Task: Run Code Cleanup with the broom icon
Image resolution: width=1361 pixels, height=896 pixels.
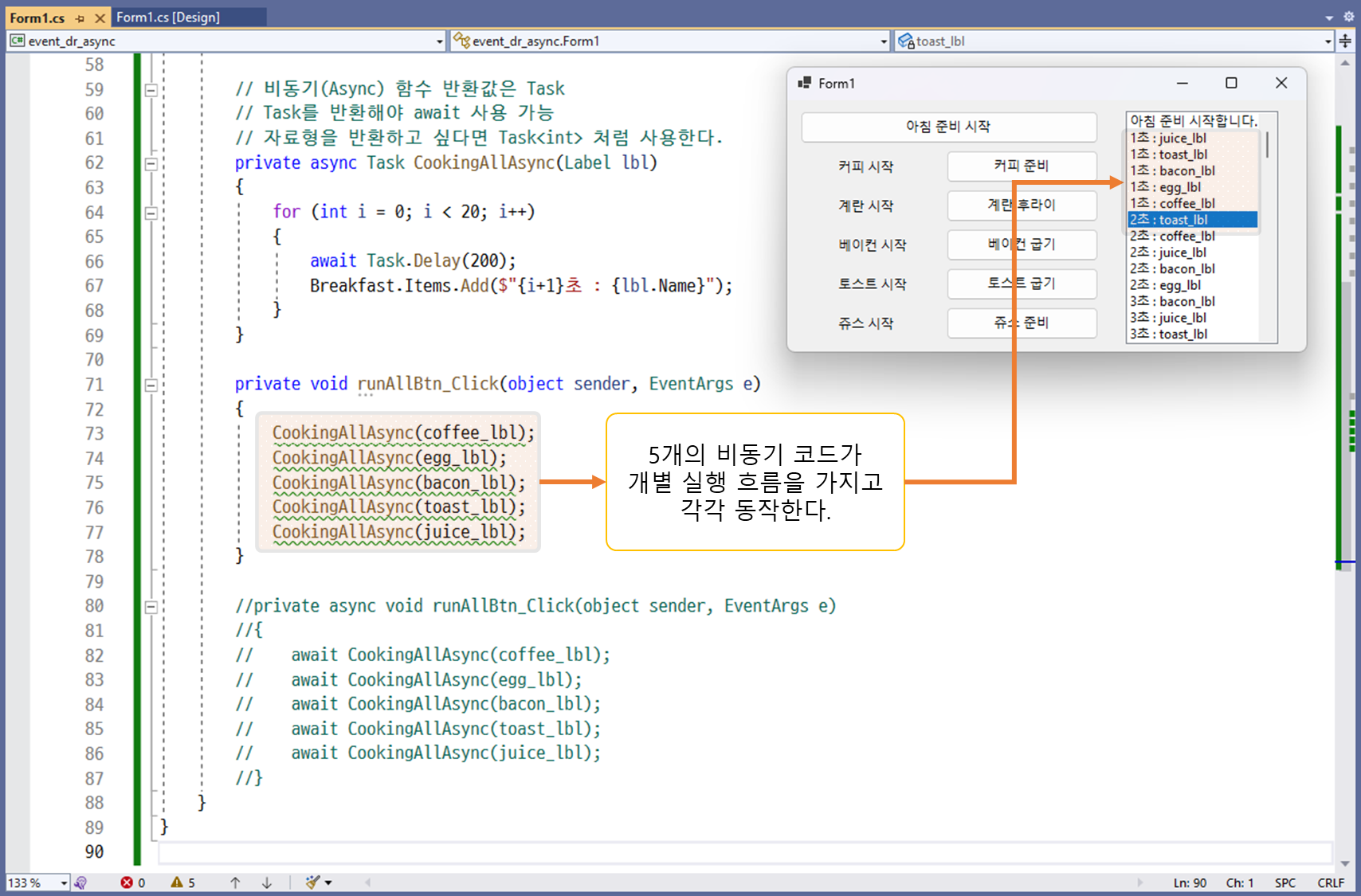Action: [311, 882]
